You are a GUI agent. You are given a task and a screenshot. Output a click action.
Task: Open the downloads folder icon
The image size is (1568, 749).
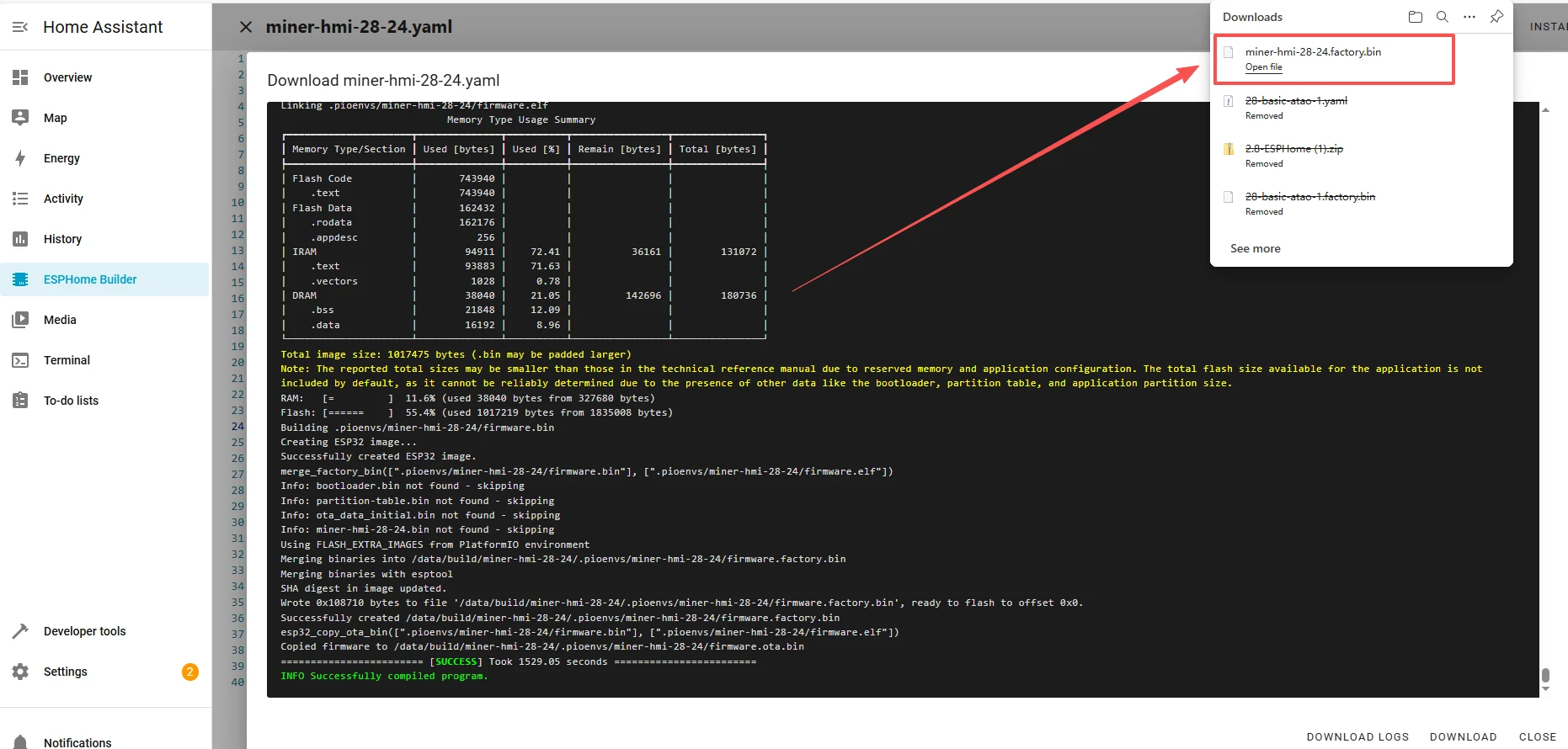[1415, 17]
